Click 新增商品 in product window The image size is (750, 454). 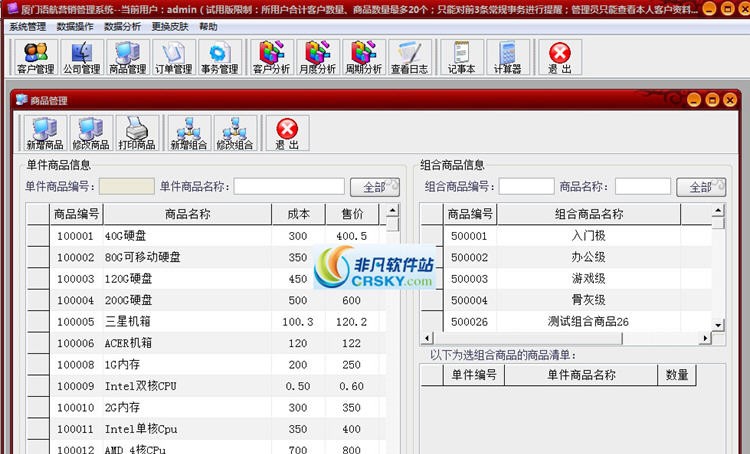tap(45, 133)
